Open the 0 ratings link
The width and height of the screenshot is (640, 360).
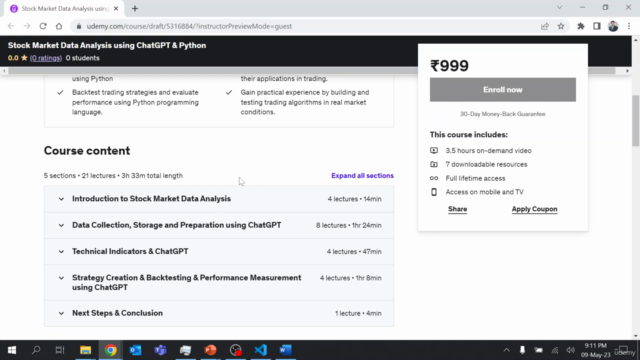pos(46,58)
